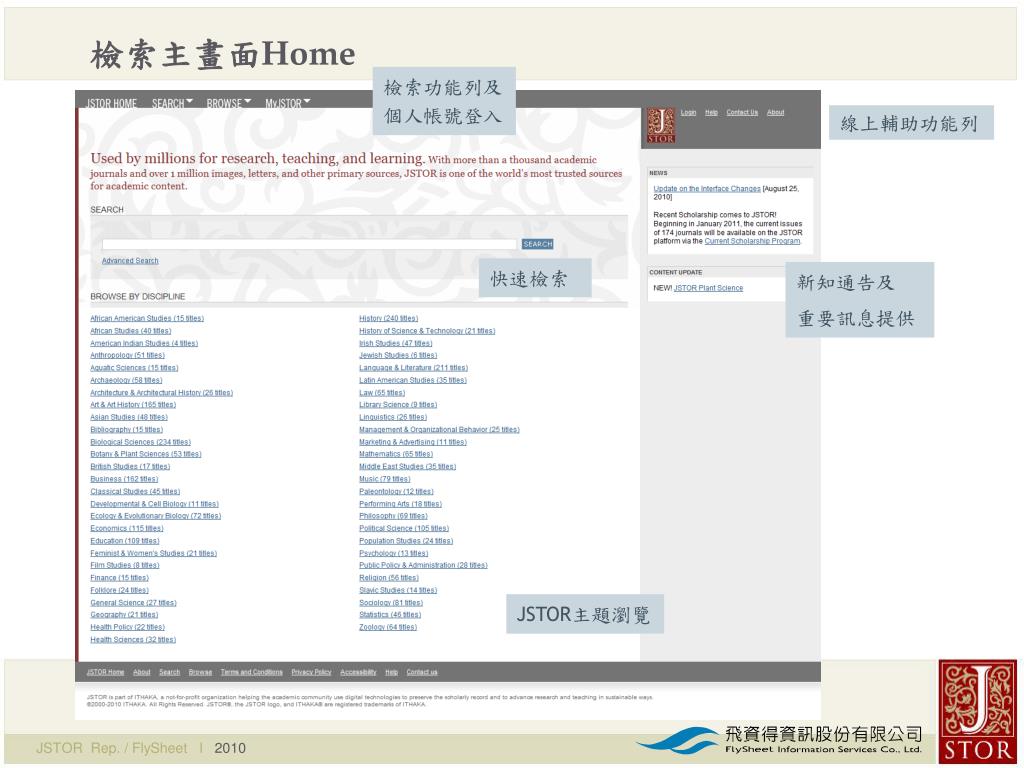Browse Anthropology (51 titles)
This screenshot has width=1024, height=768.
[x=127, y=355]
